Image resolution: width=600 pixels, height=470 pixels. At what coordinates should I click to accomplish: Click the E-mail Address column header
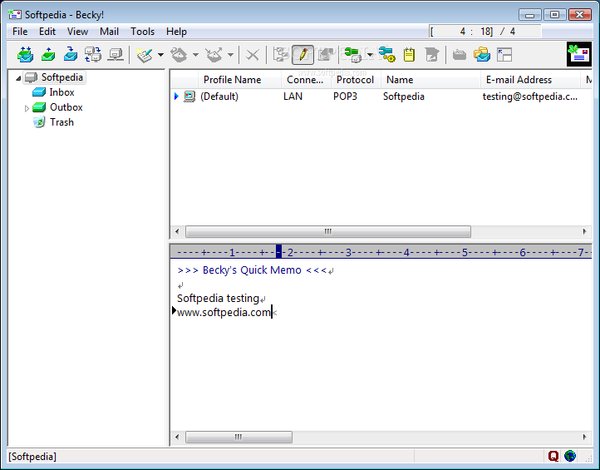tap(518, 80)
